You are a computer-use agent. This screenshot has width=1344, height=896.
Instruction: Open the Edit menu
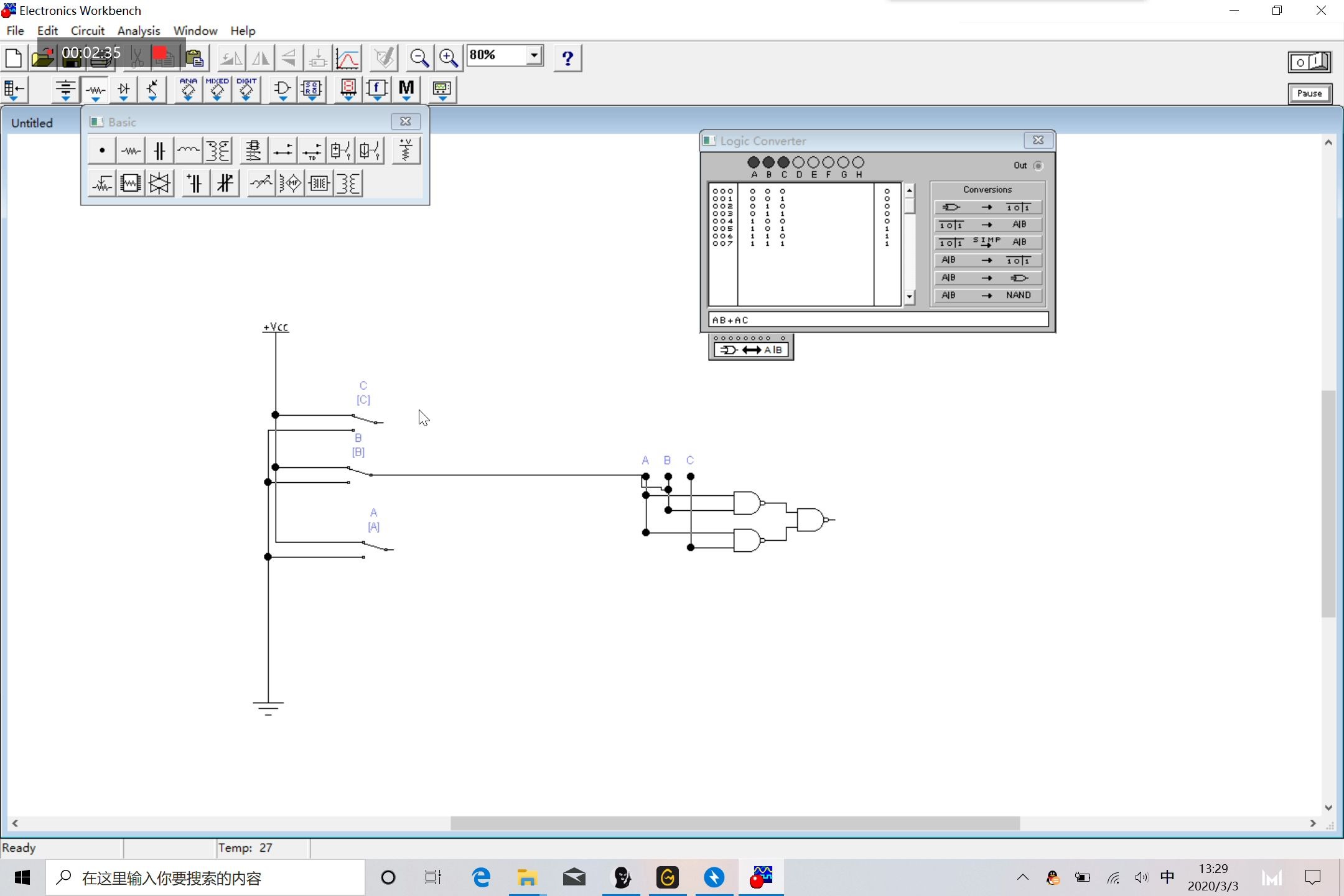(47, 30)
